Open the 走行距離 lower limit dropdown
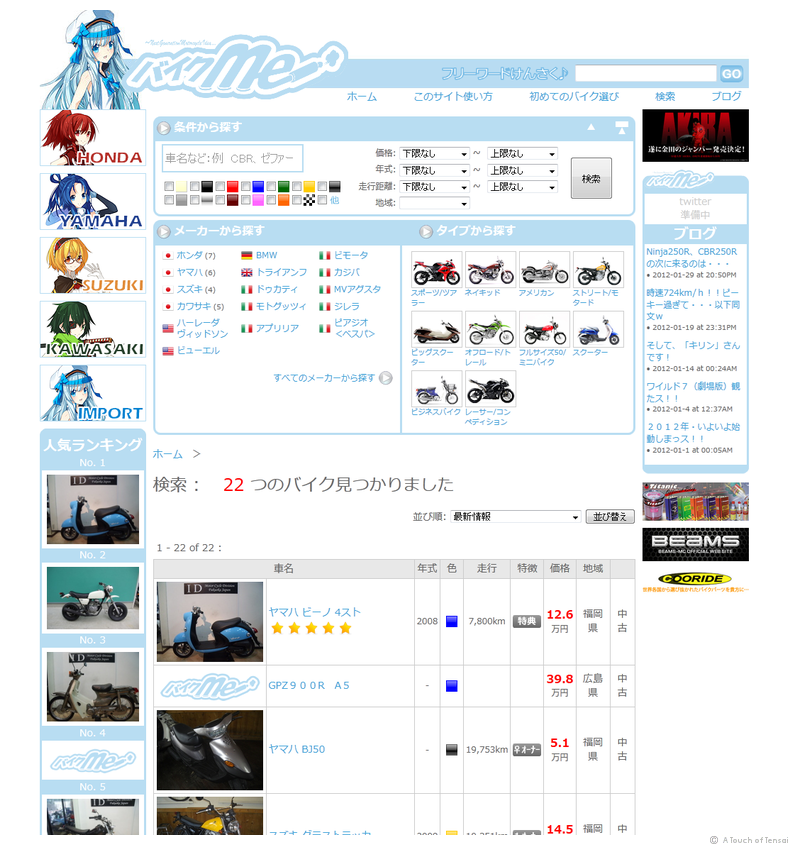800x845 pixels. tap(435, 186)
